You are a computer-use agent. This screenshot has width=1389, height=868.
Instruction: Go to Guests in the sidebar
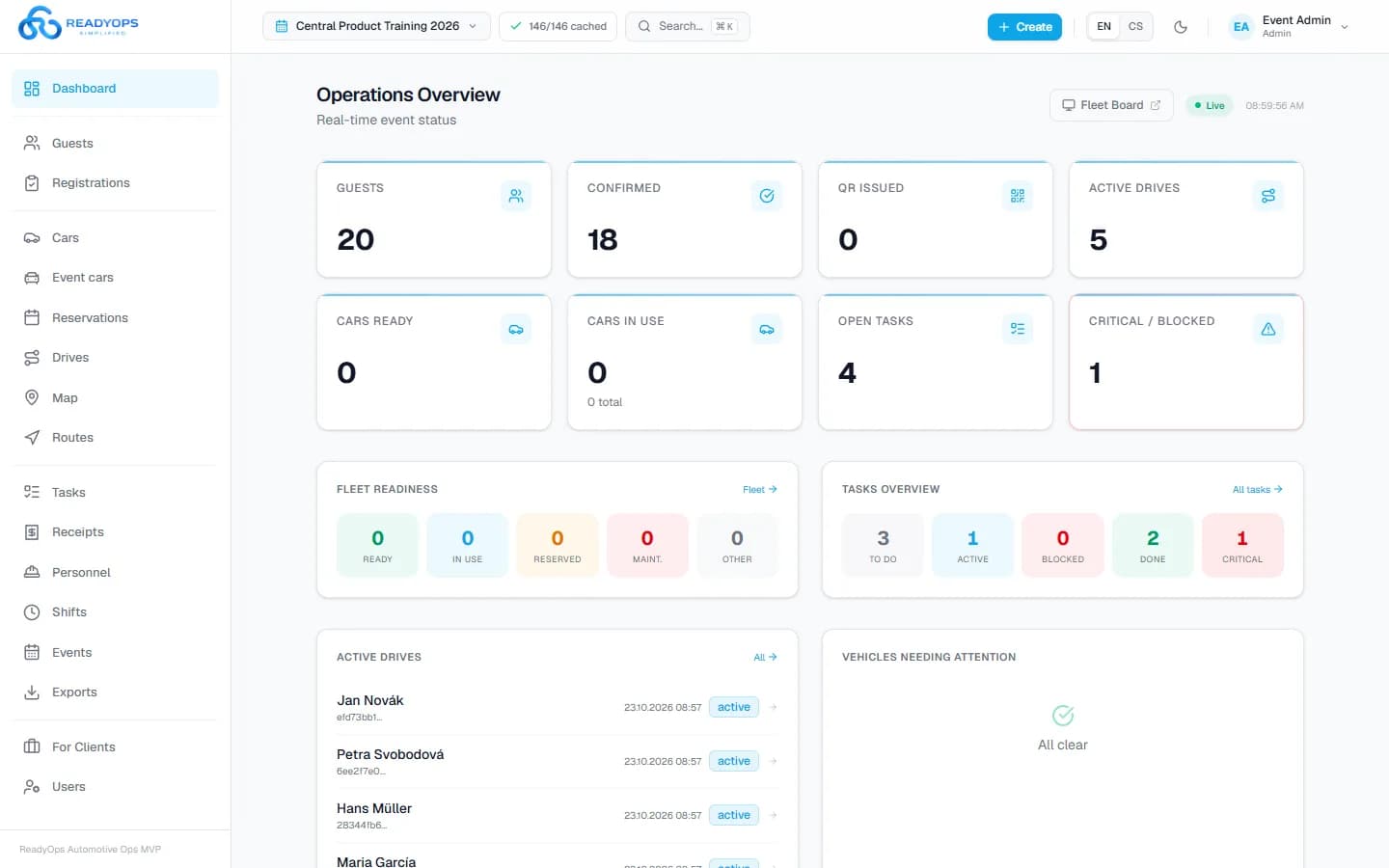(115, 144)
